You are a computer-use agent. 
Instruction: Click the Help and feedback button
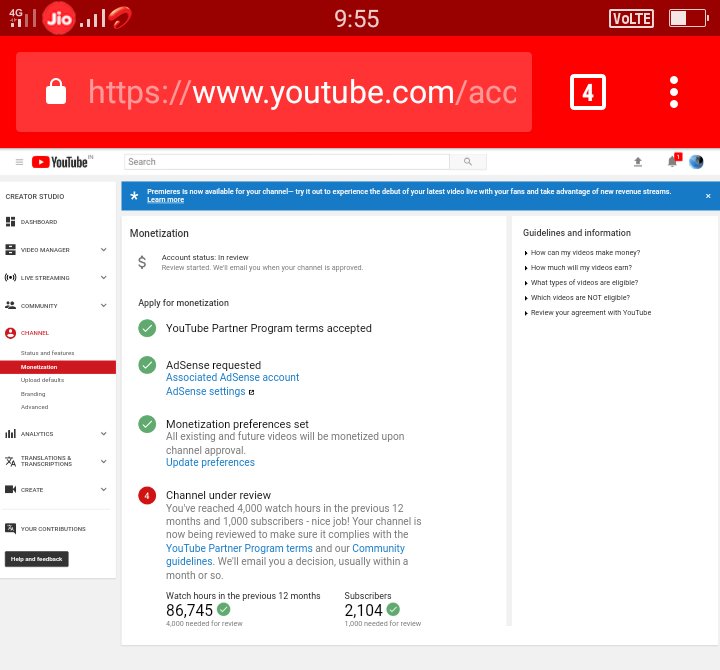37,559
